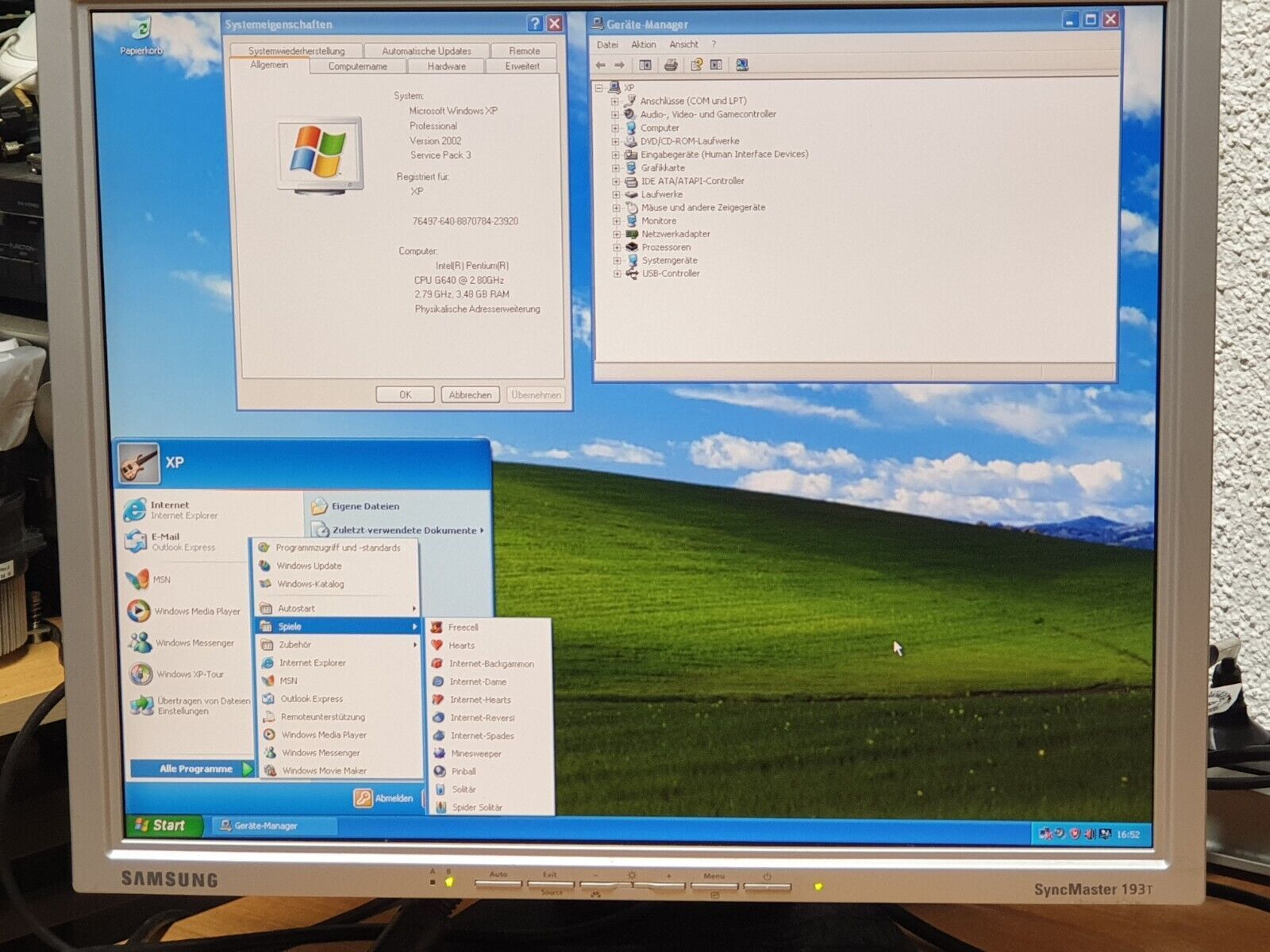
Task: Click the Geräte-Manager taskbar button
Action: [265, 826]
